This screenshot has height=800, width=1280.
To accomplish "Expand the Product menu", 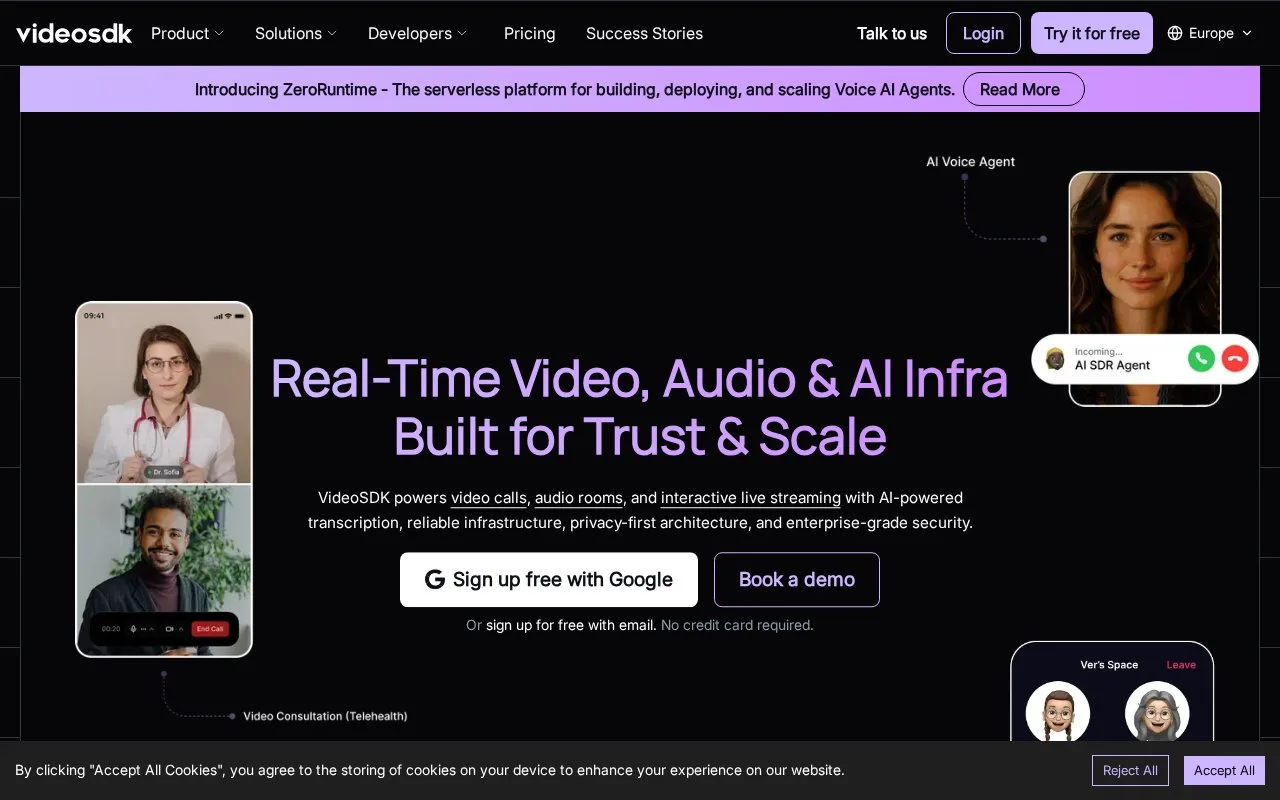I will pos(187,33).
